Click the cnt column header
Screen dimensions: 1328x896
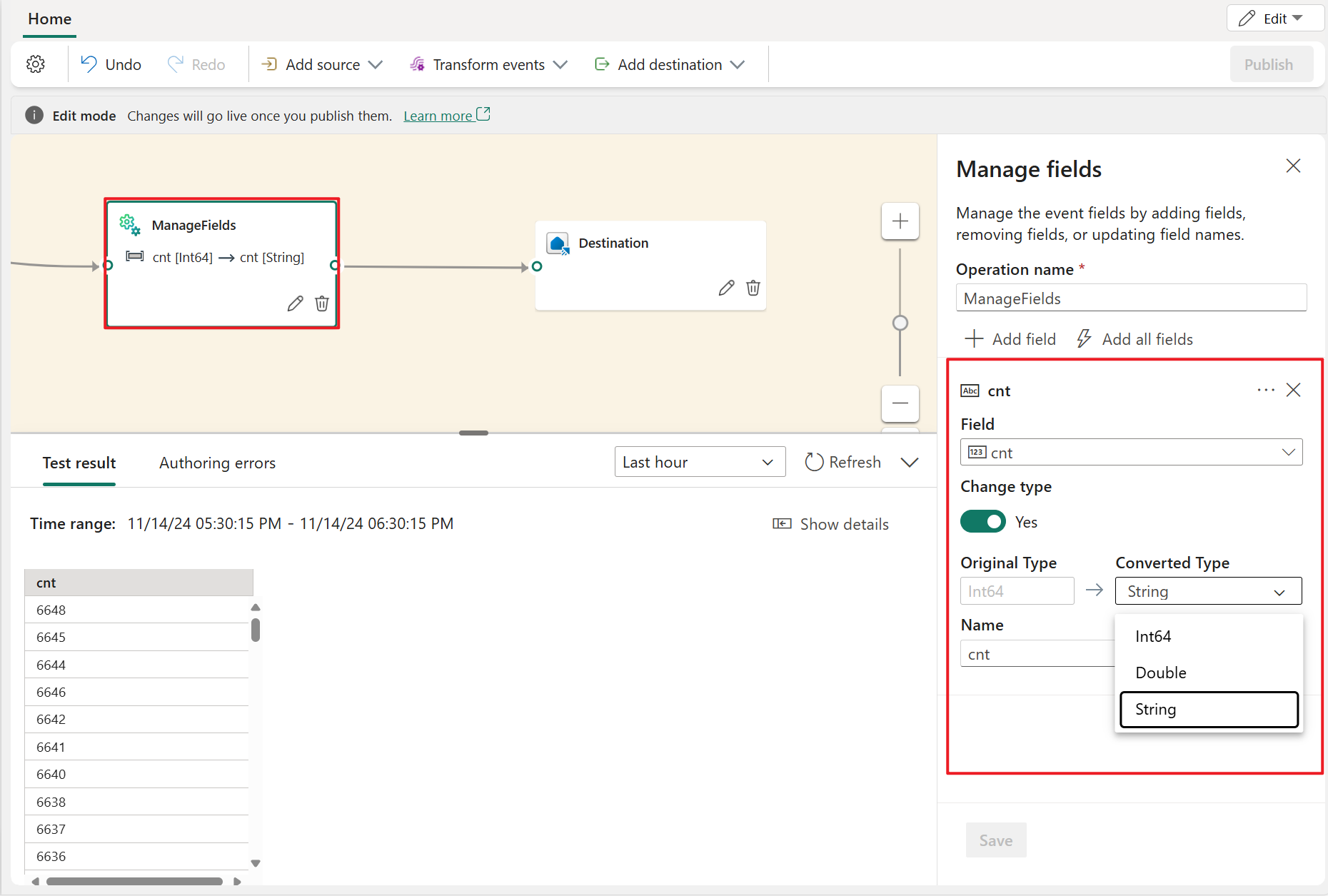pos(139,583)
